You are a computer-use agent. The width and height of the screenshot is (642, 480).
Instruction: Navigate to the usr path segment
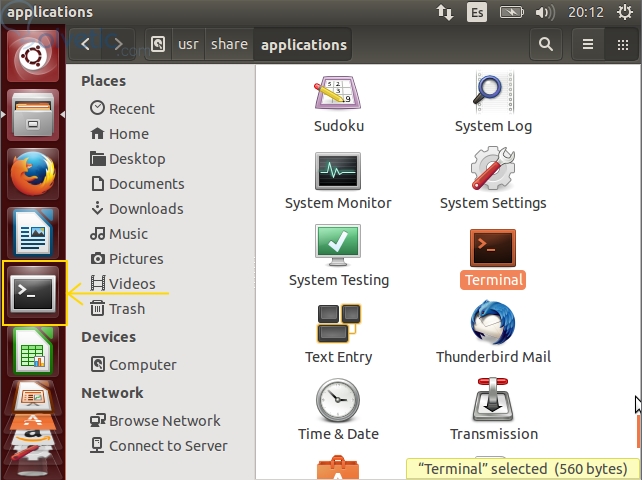(x=188, y=44)
